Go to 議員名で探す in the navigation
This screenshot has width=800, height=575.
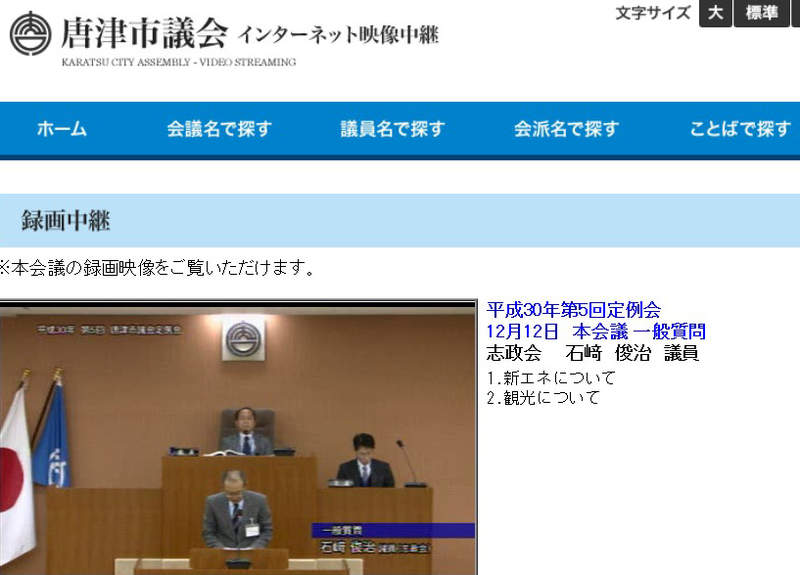point(392,129)
